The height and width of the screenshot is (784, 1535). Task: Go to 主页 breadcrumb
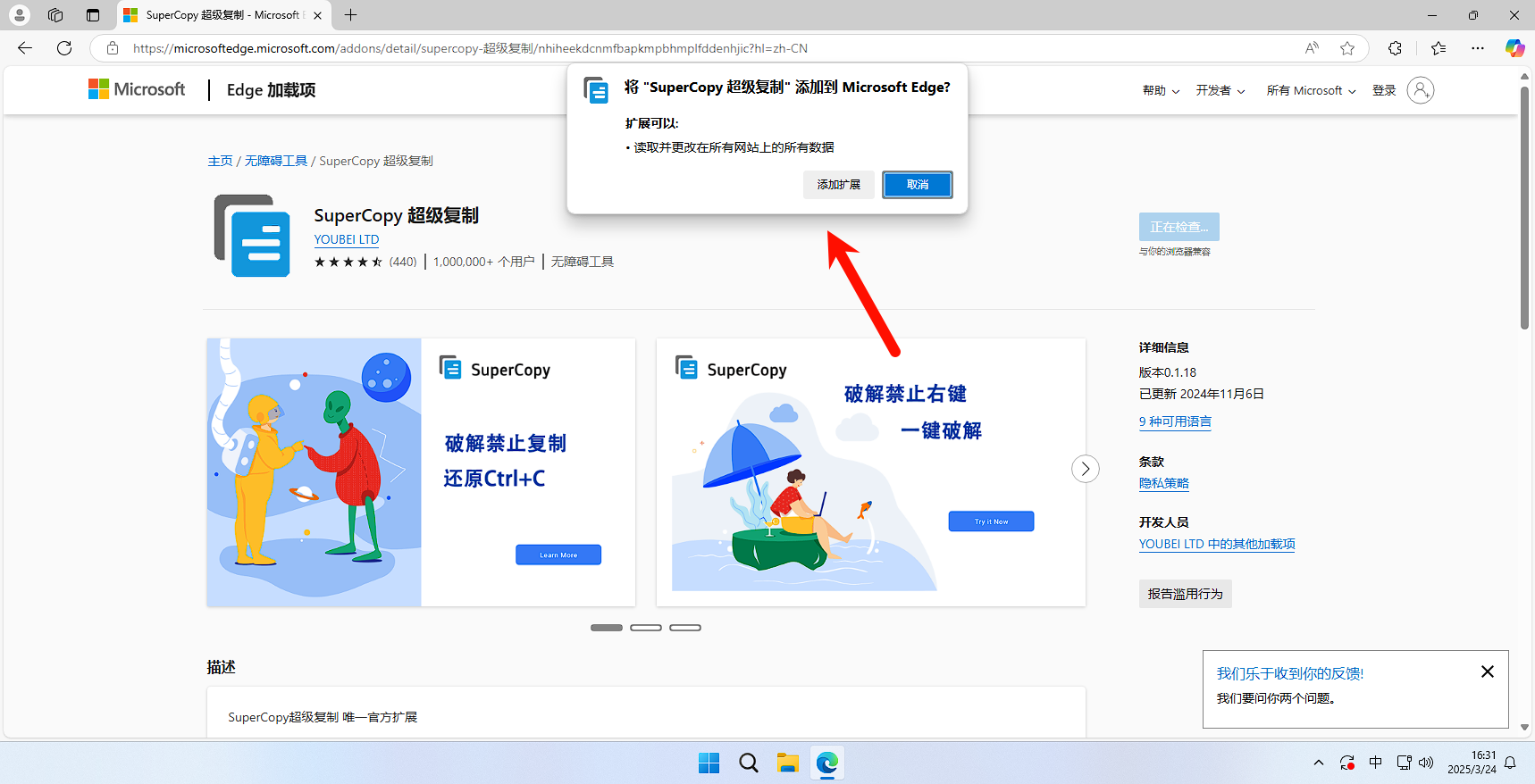220,161
